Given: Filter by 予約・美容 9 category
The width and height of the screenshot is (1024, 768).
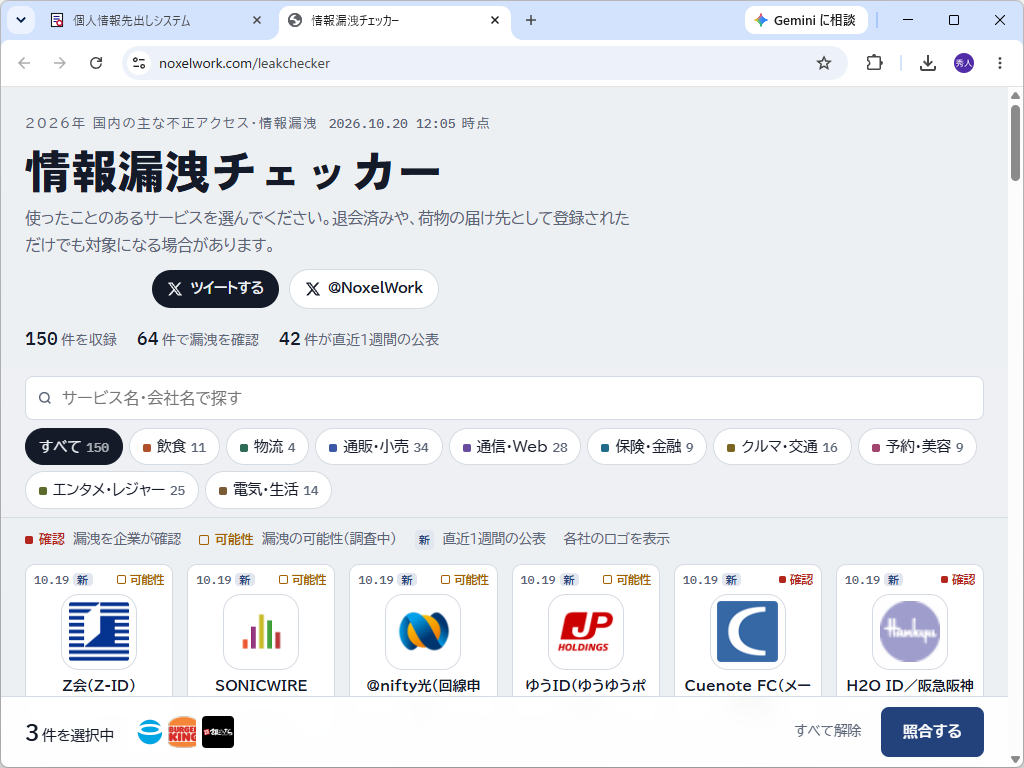Looking at the screenshot, I should tap(917, 447).
